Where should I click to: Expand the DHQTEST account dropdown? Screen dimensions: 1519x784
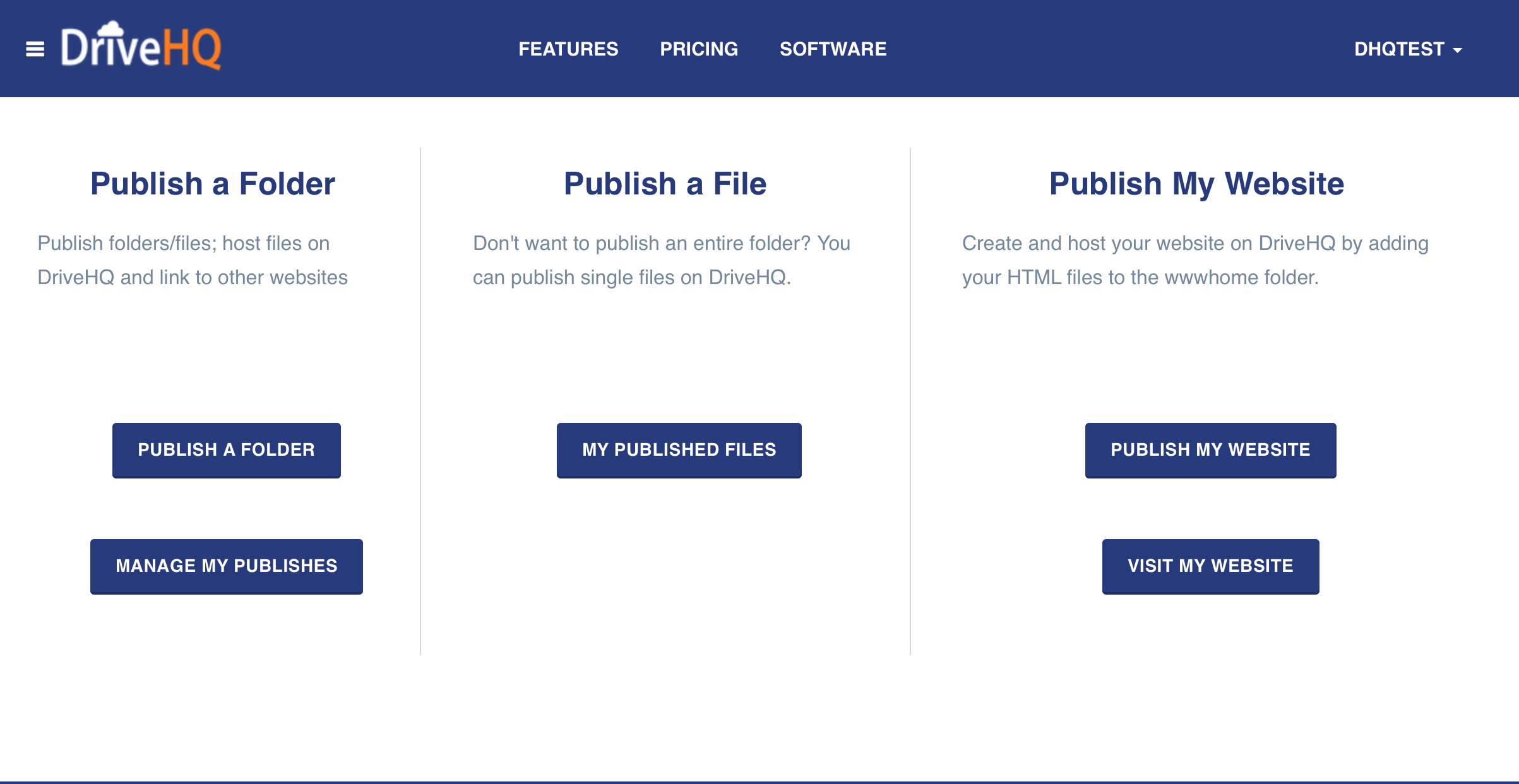[x=1399, y=49]
